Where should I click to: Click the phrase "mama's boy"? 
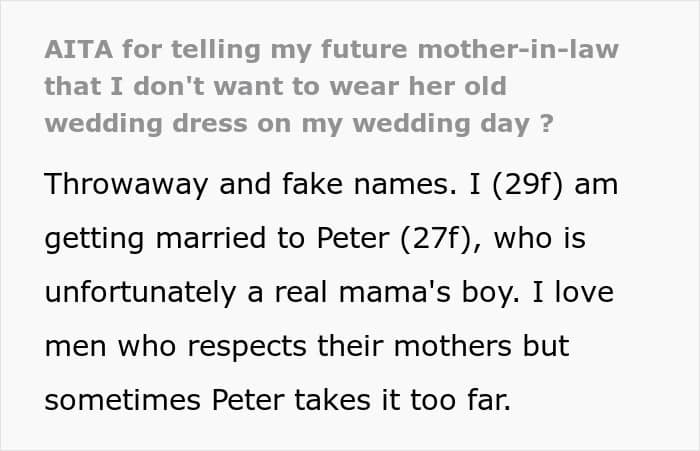pos(429,292)
